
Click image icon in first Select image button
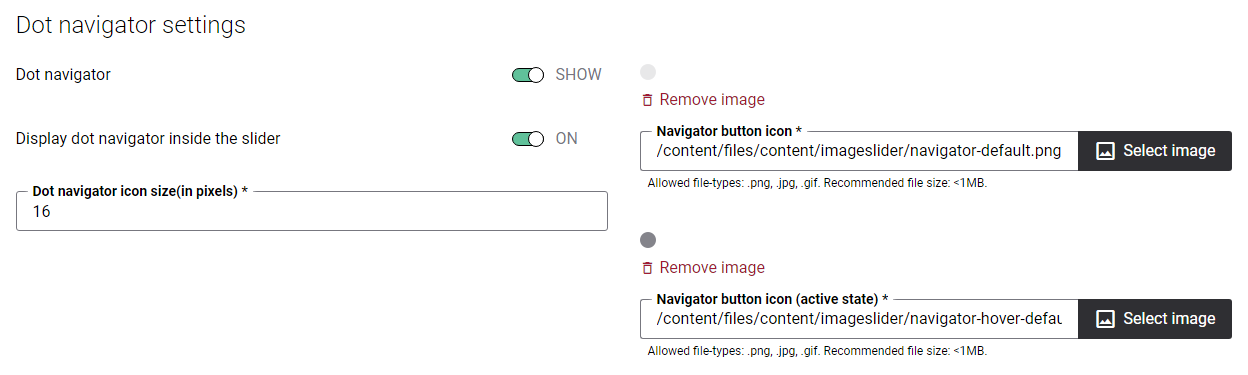tap(1105, 151)
